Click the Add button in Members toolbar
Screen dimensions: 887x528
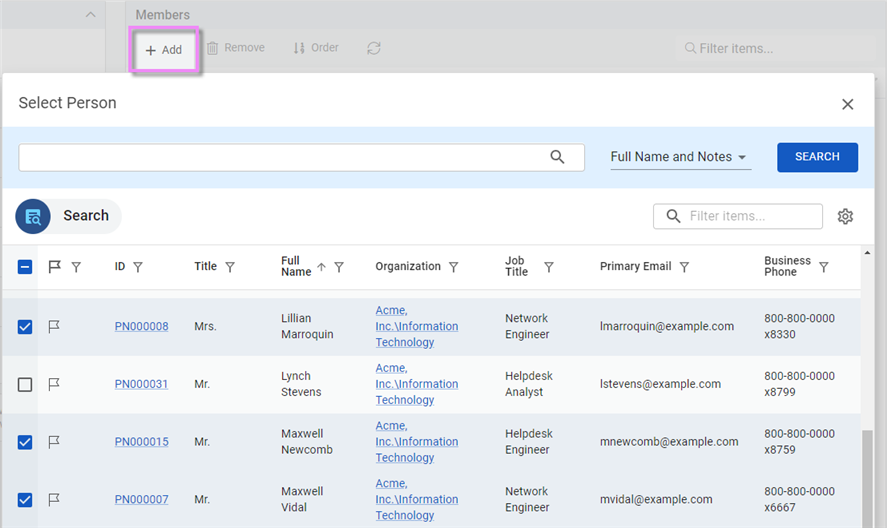click(164, 50)
